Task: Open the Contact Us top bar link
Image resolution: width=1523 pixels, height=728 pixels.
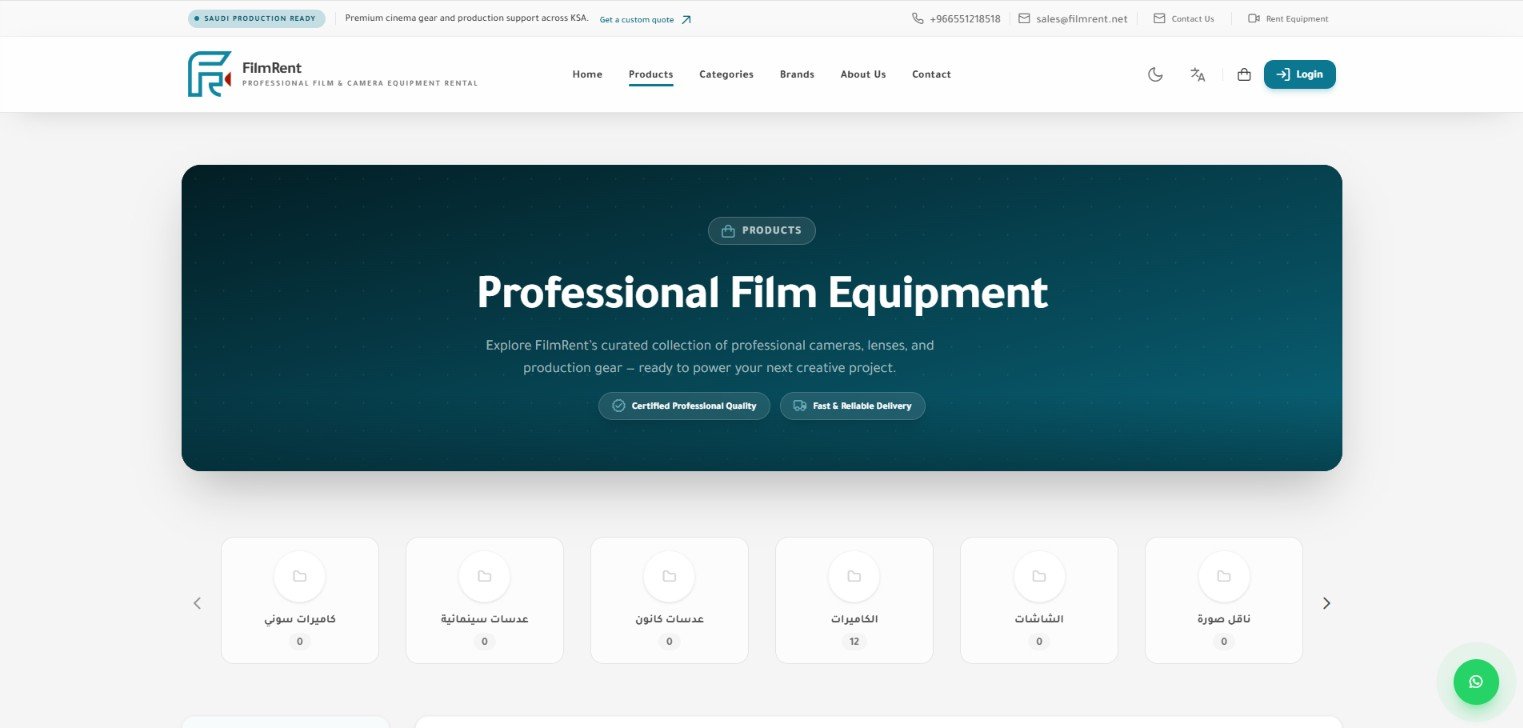Action: (1184, 19)
